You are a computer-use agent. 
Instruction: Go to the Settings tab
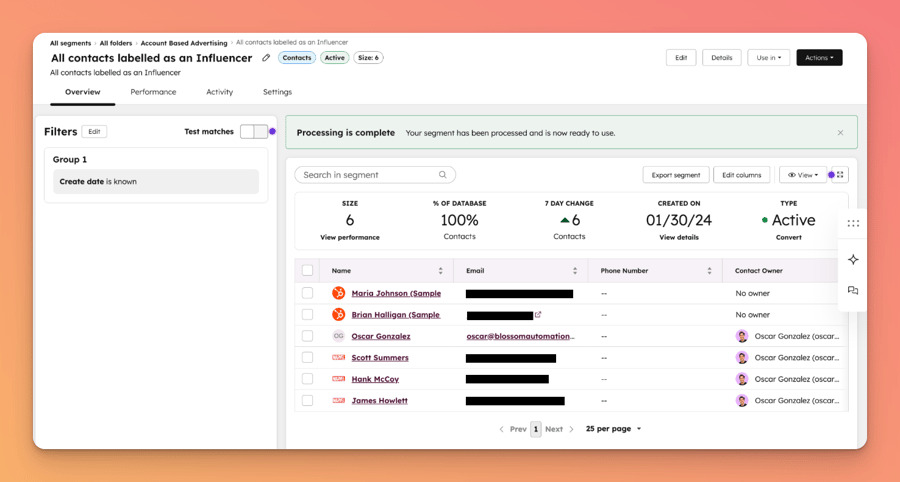coord(277,92)
